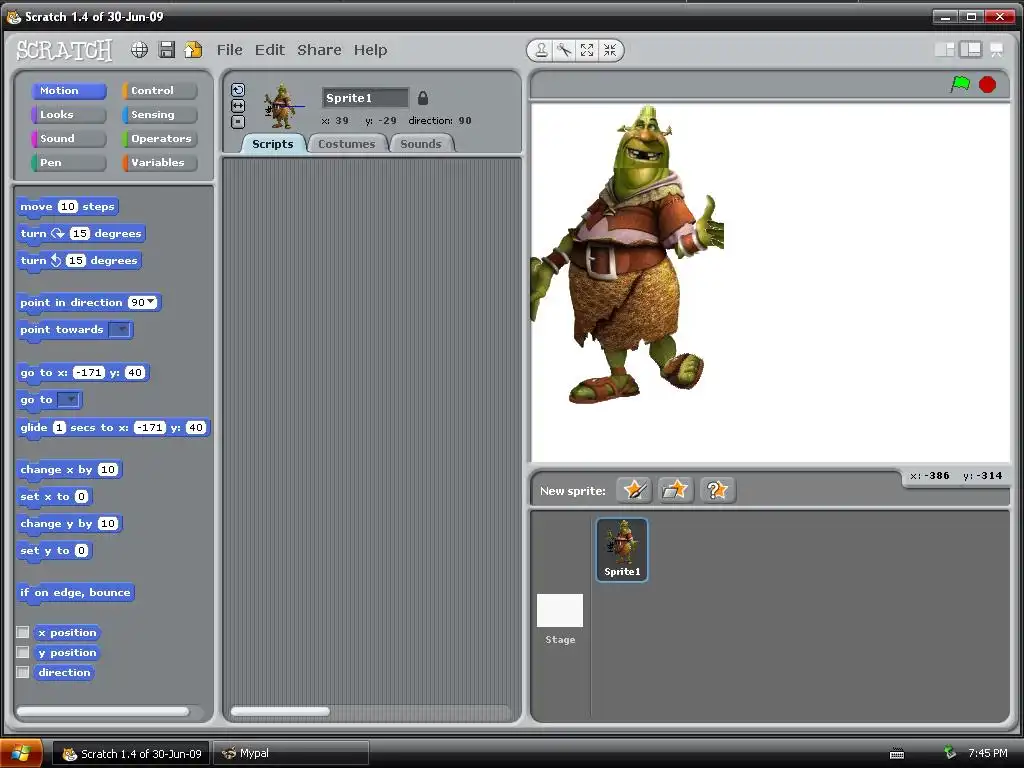1024x768 pixels.
Task: Select the Sprite1 thumbnail in sprite list
Action: [622, 549]
